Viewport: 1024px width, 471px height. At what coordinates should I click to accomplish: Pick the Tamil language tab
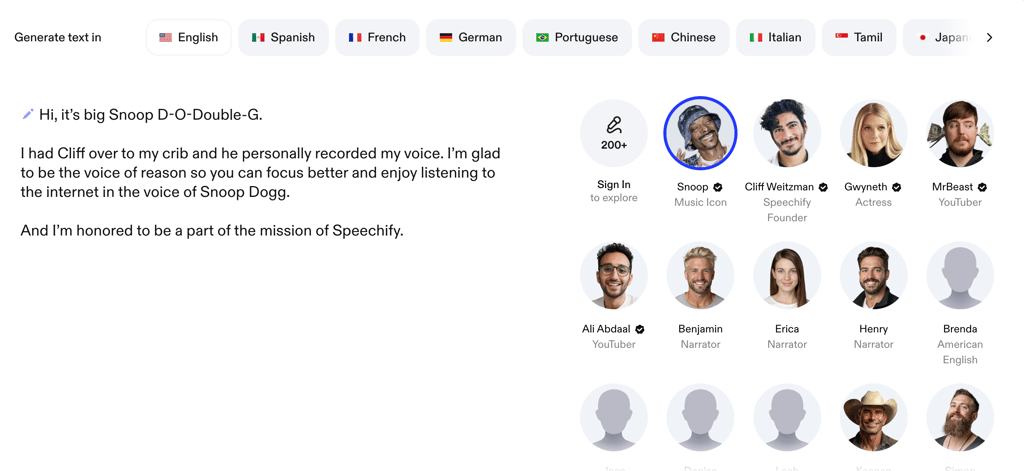coord(858,38)
